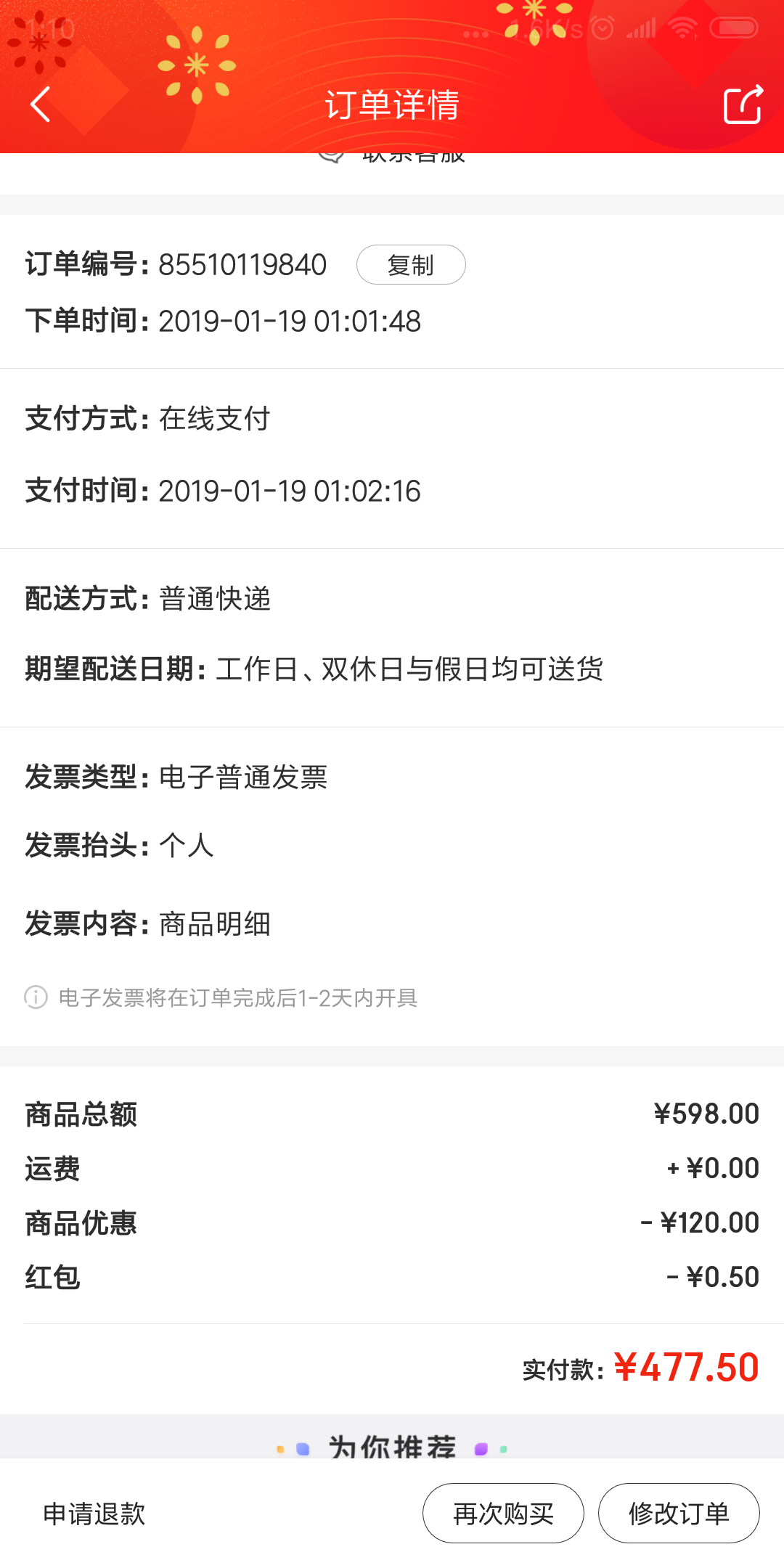Tap the Wi-Fi status bar icon
784x1568 pixels.
click(682, 29)
